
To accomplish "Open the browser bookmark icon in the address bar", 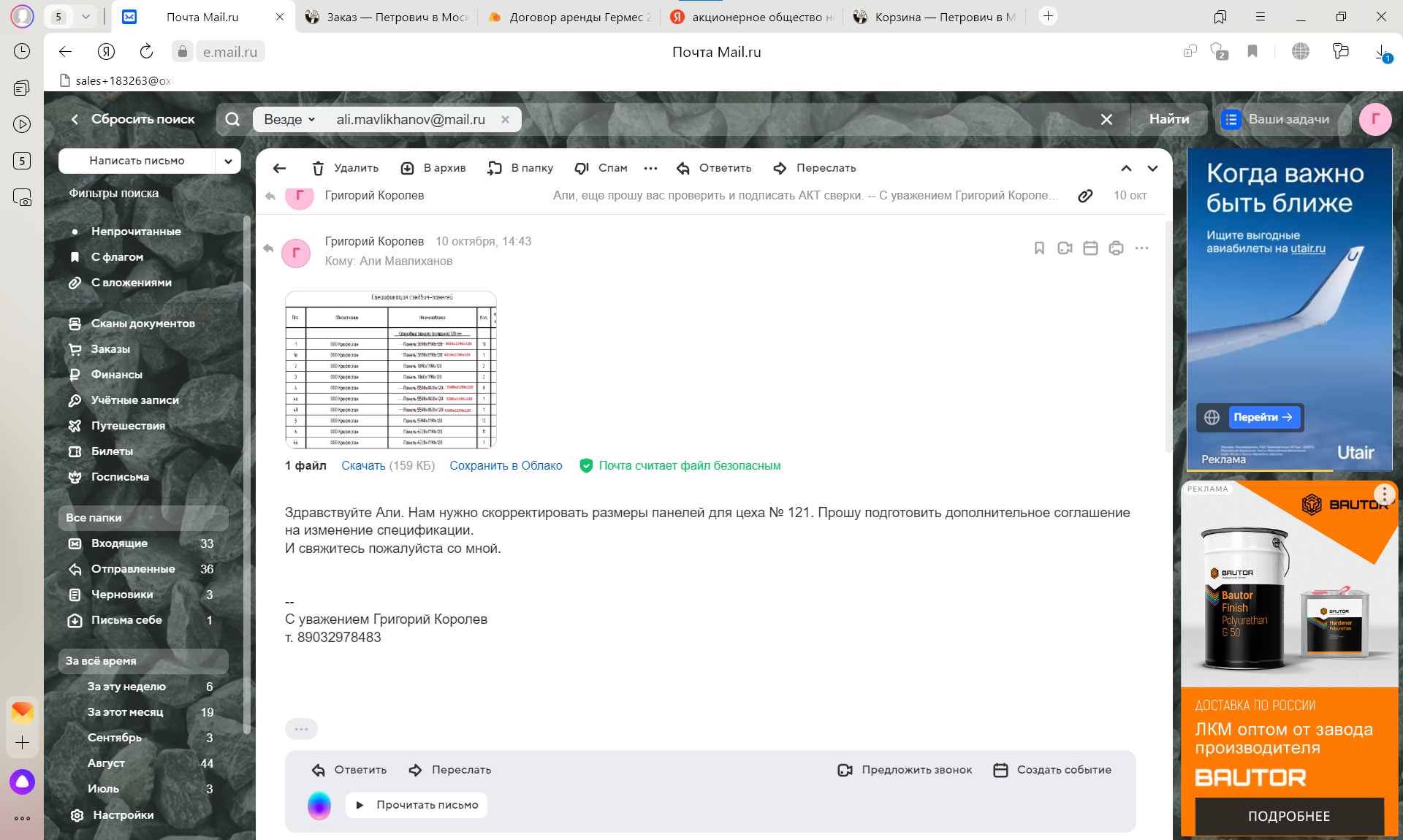I will (x=1252, y=51).
